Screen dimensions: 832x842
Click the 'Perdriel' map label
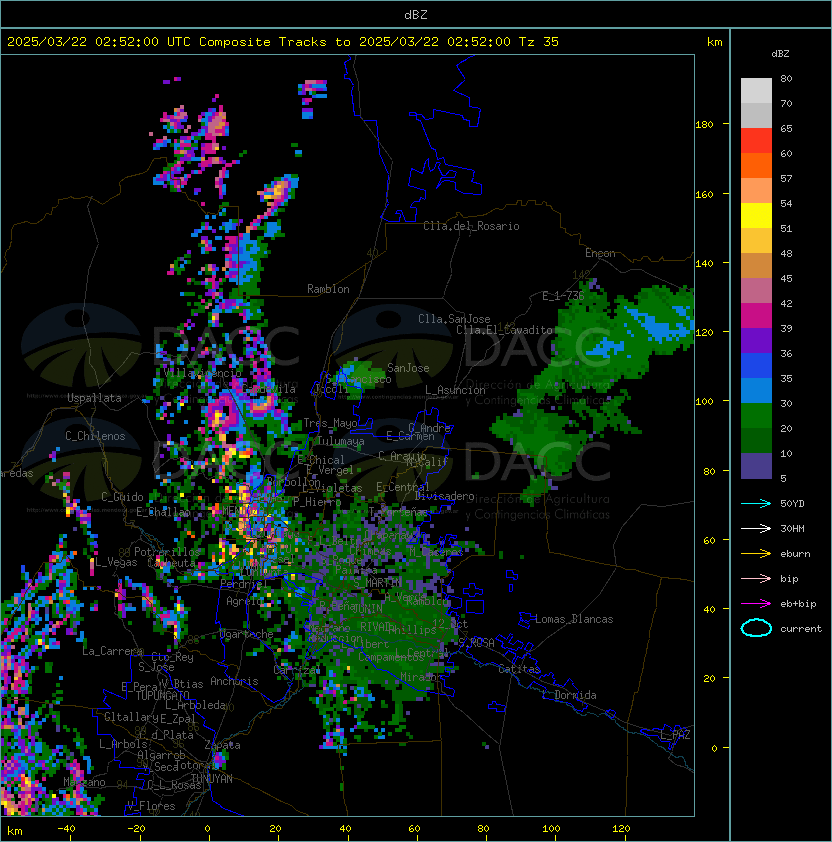point(244,584)
